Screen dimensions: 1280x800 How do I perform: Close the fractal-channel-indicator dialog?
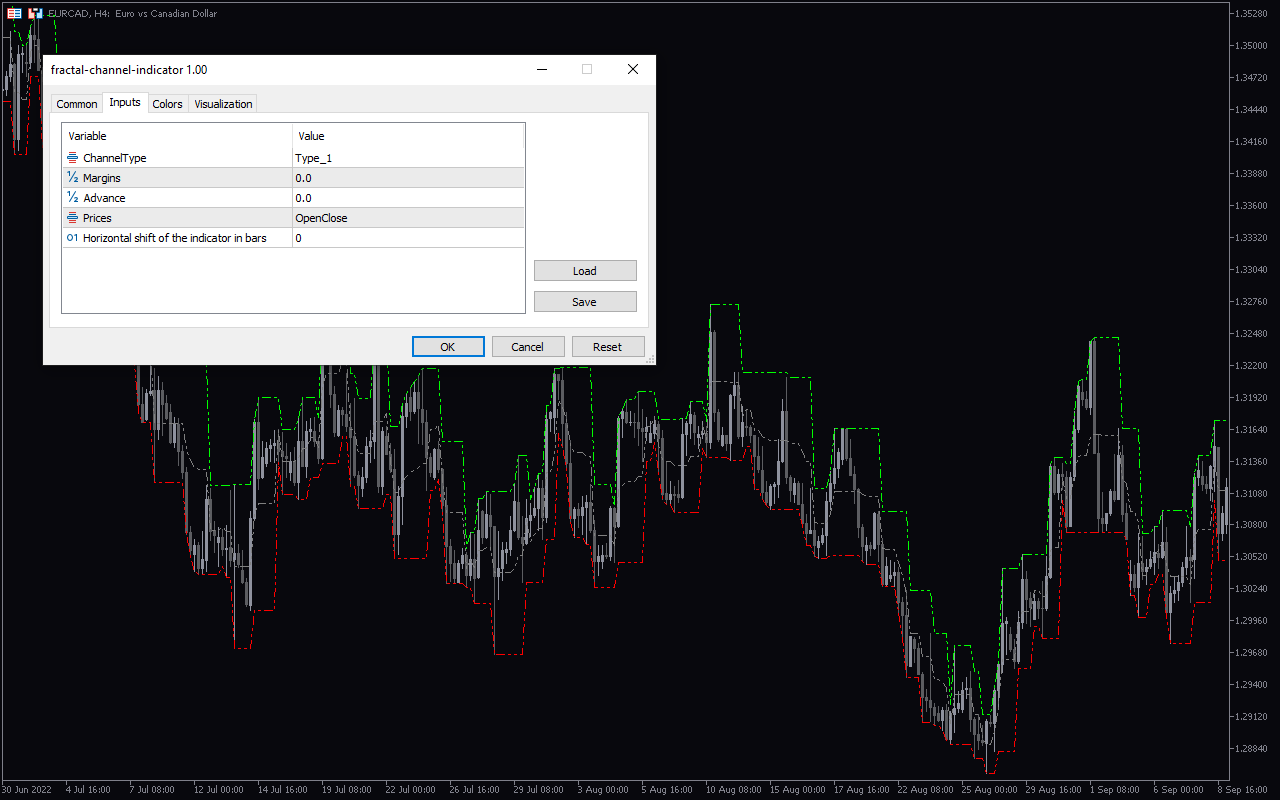coord(633,69)
